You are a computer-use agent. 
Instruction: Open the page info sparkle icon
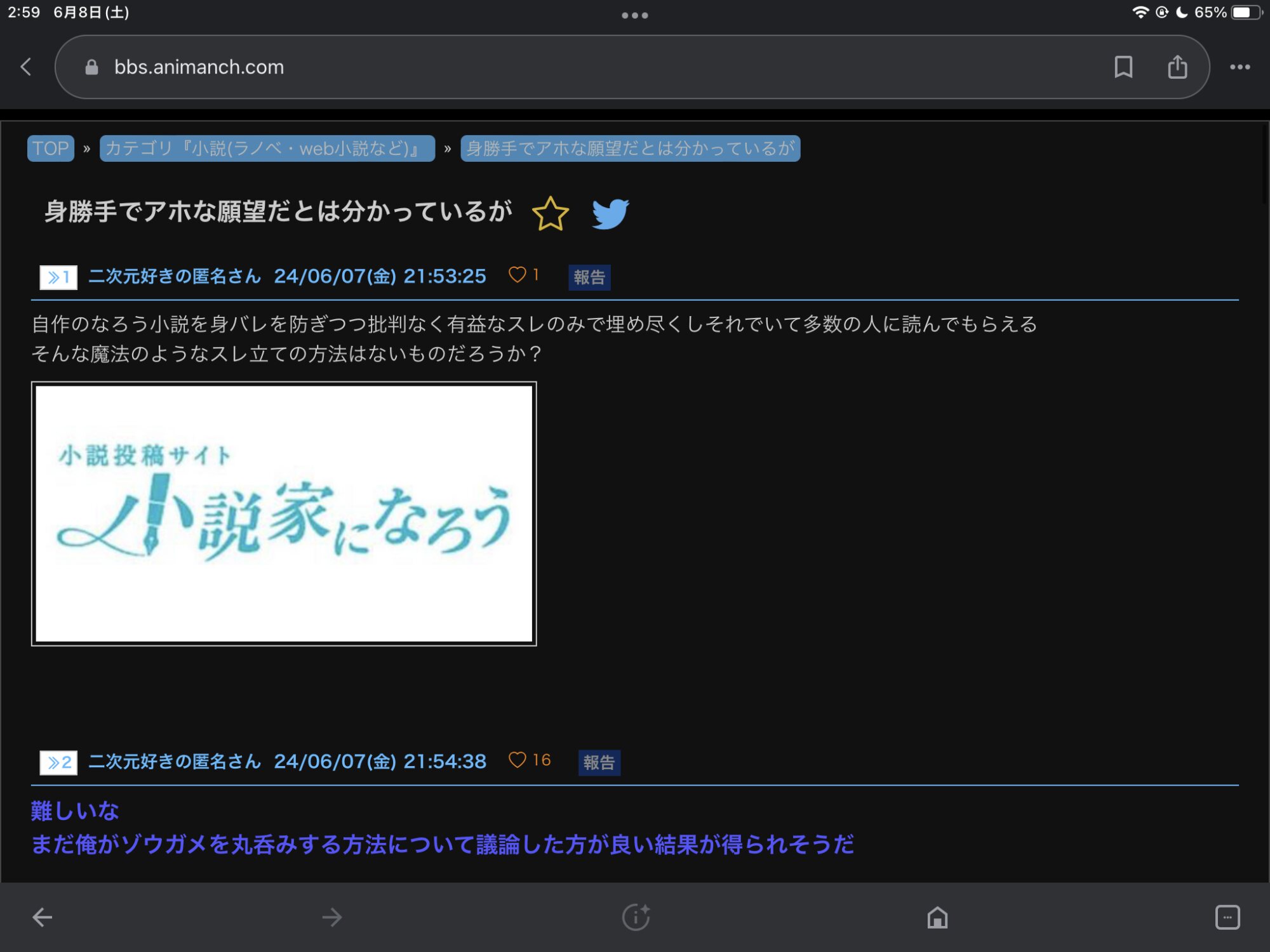coord(636,917)
